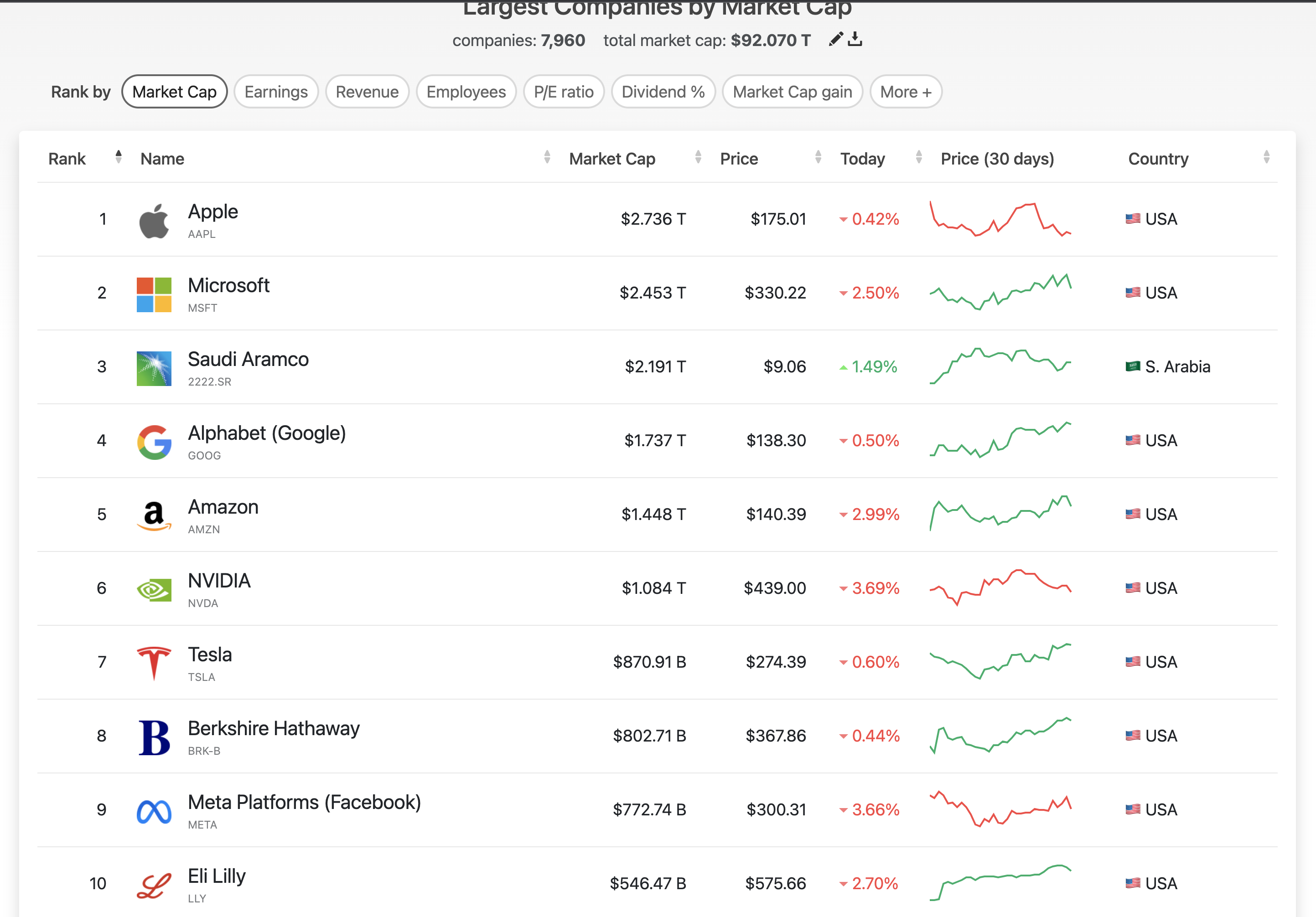Click the Saudi Aramco logo
Screen dimensions: 1316x917
click(x=154, y=368)
